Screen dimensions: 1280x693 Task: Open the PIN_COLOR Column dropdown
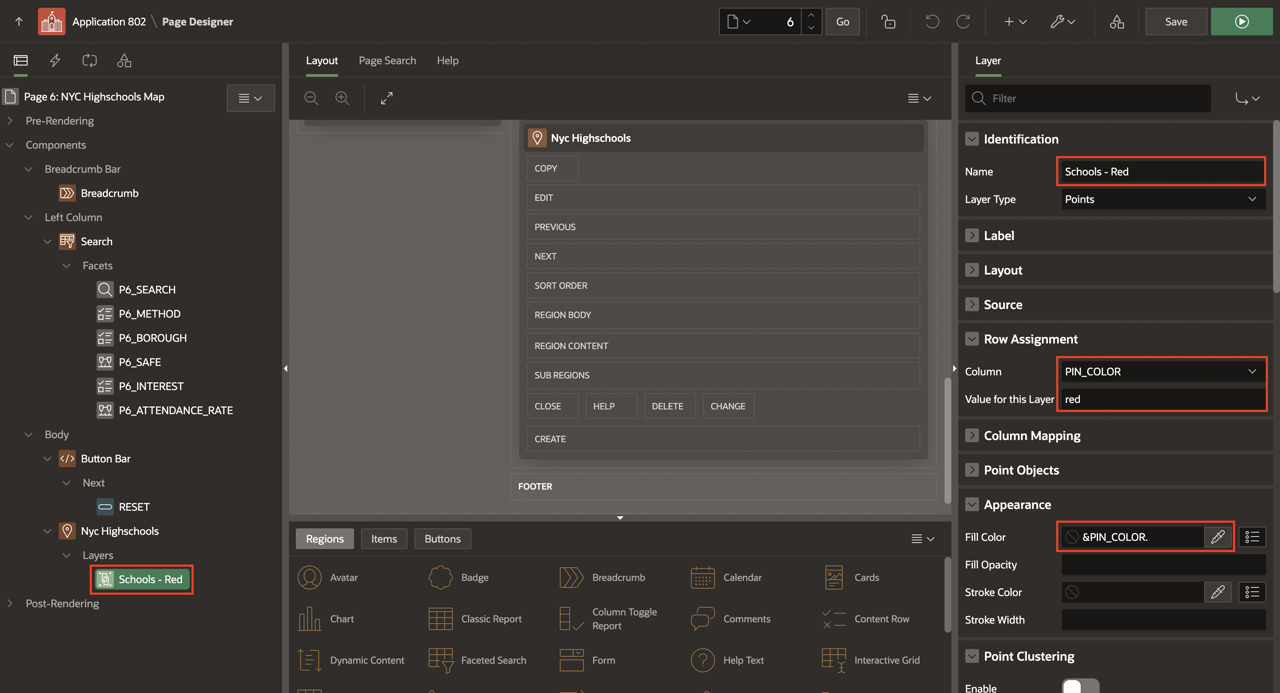[1161, 371]
